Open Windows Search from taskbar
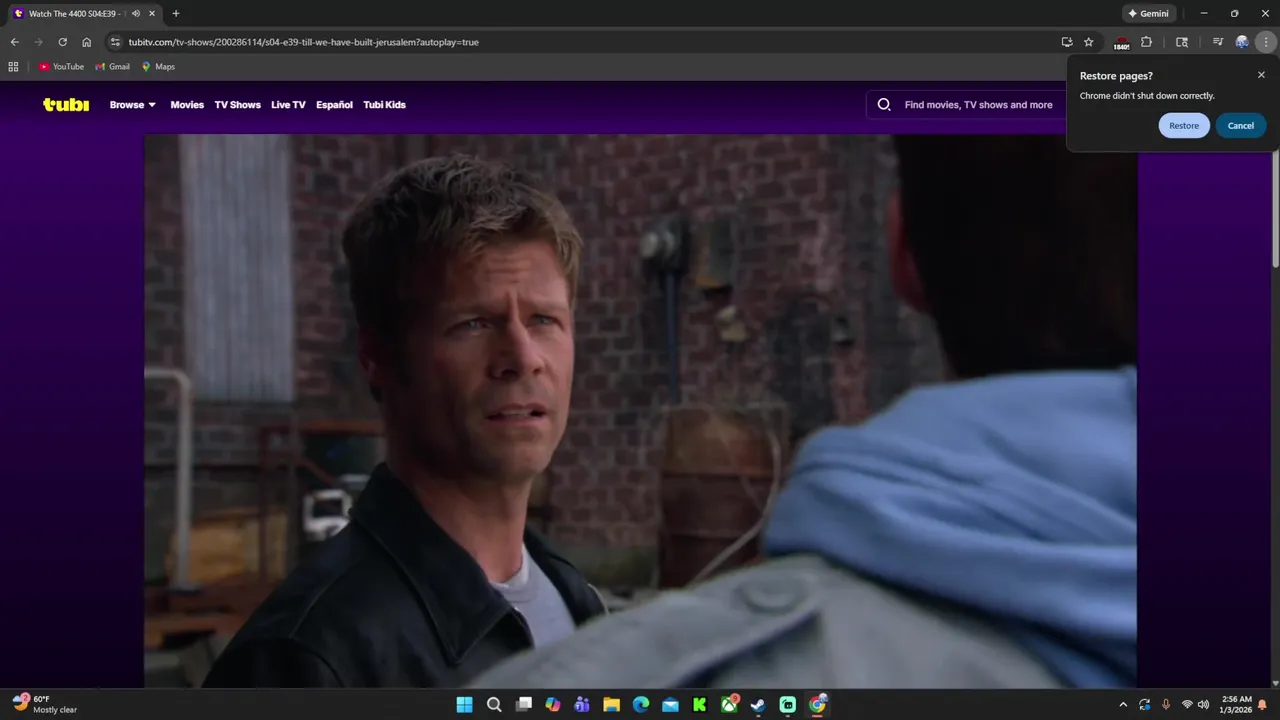This screenshot has width=1280, height=720. [494, 705]
